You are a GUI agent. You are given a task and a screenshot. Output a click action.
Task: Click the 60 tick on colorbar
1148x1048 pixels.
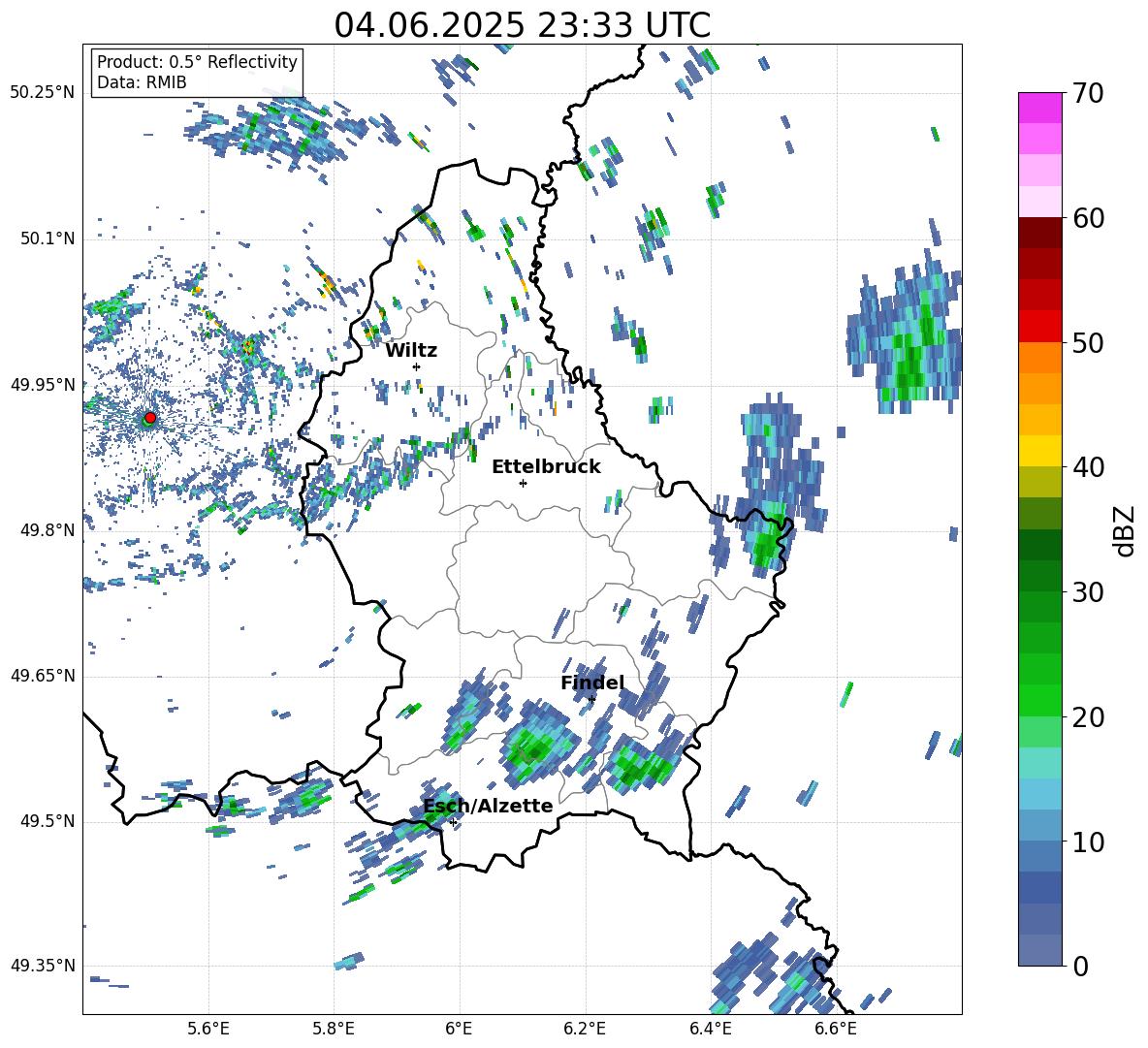(1087, 218)
